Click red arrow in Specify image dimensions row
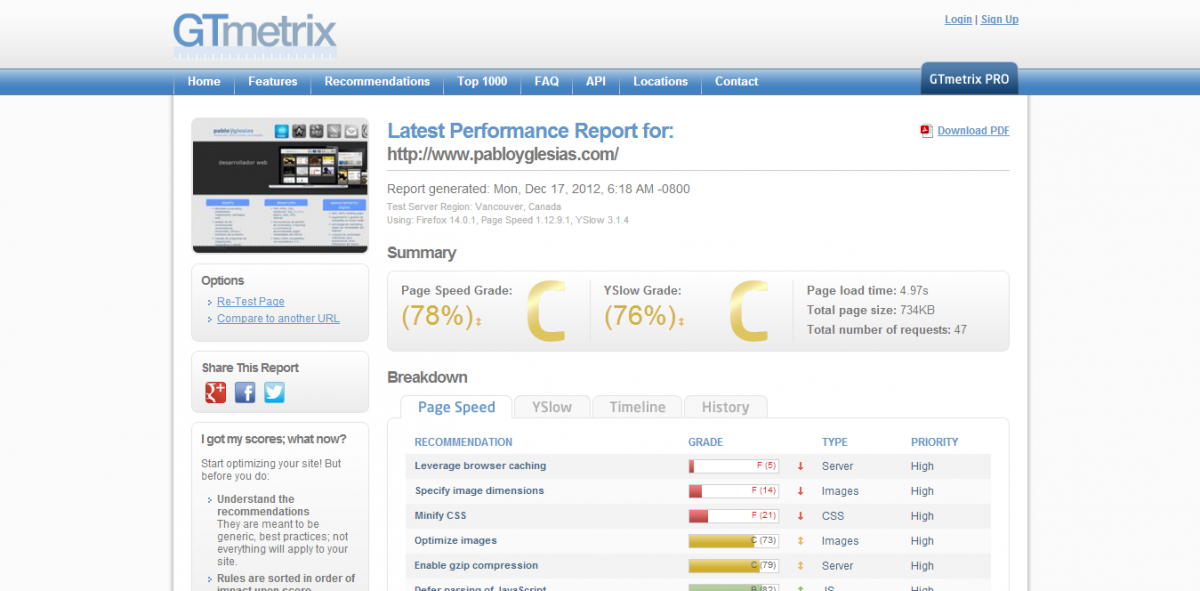Viewport: 1200px width, 591px height. [x=800, y=491]
